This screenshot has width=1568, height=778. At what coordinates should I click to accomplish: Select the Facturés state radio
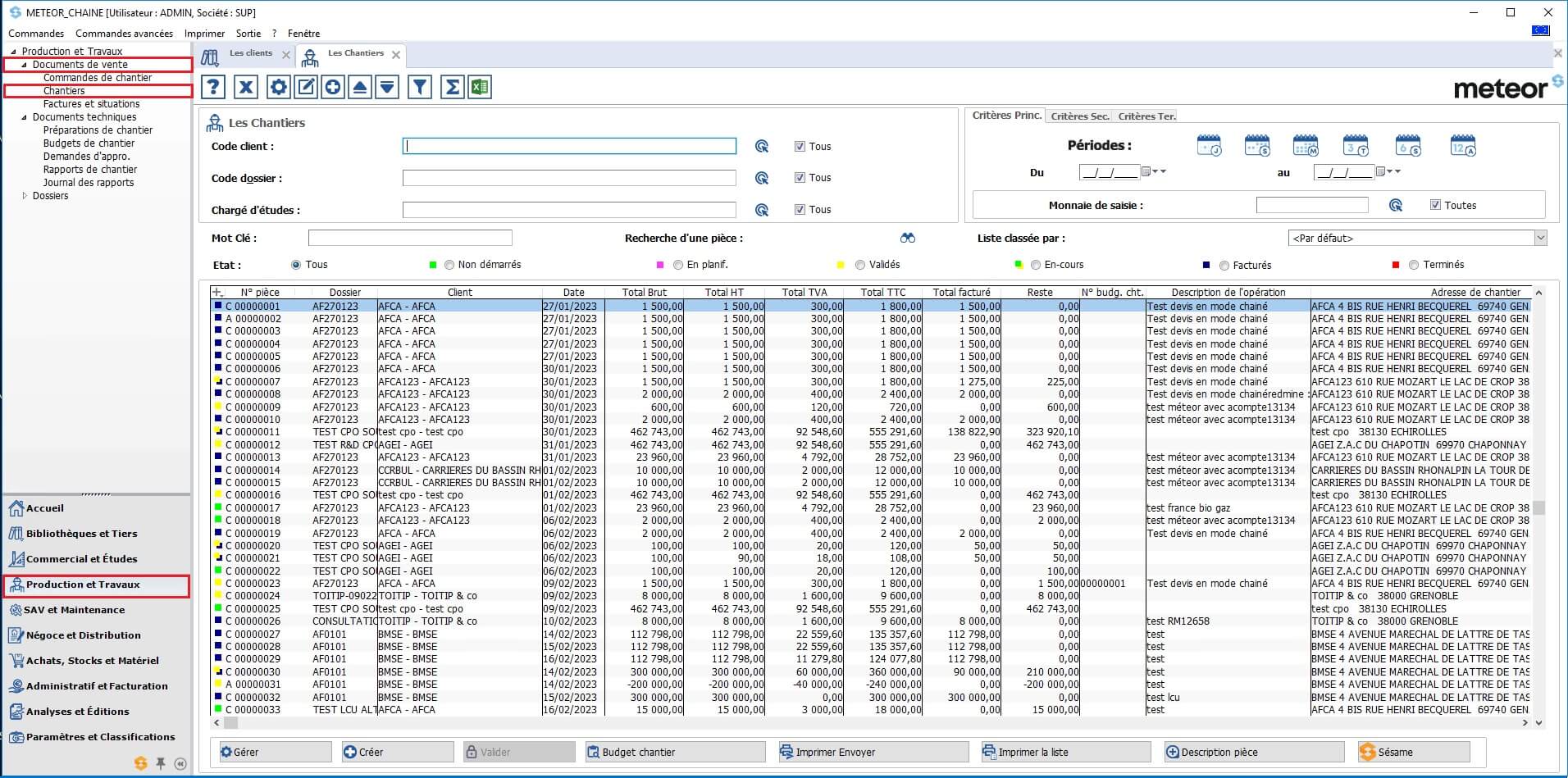1224,266
